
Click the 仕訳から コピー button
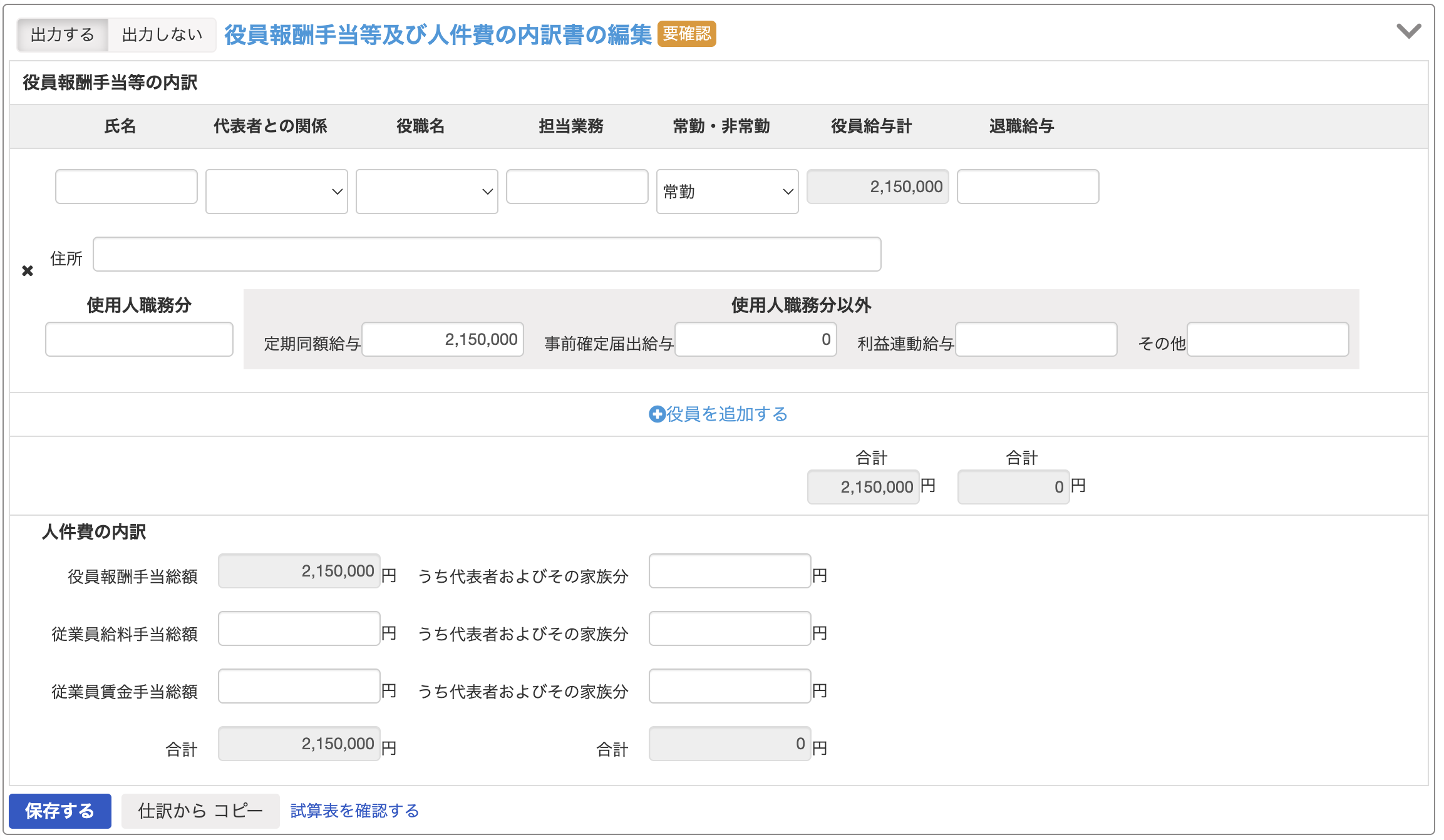[x=200, y=811]
